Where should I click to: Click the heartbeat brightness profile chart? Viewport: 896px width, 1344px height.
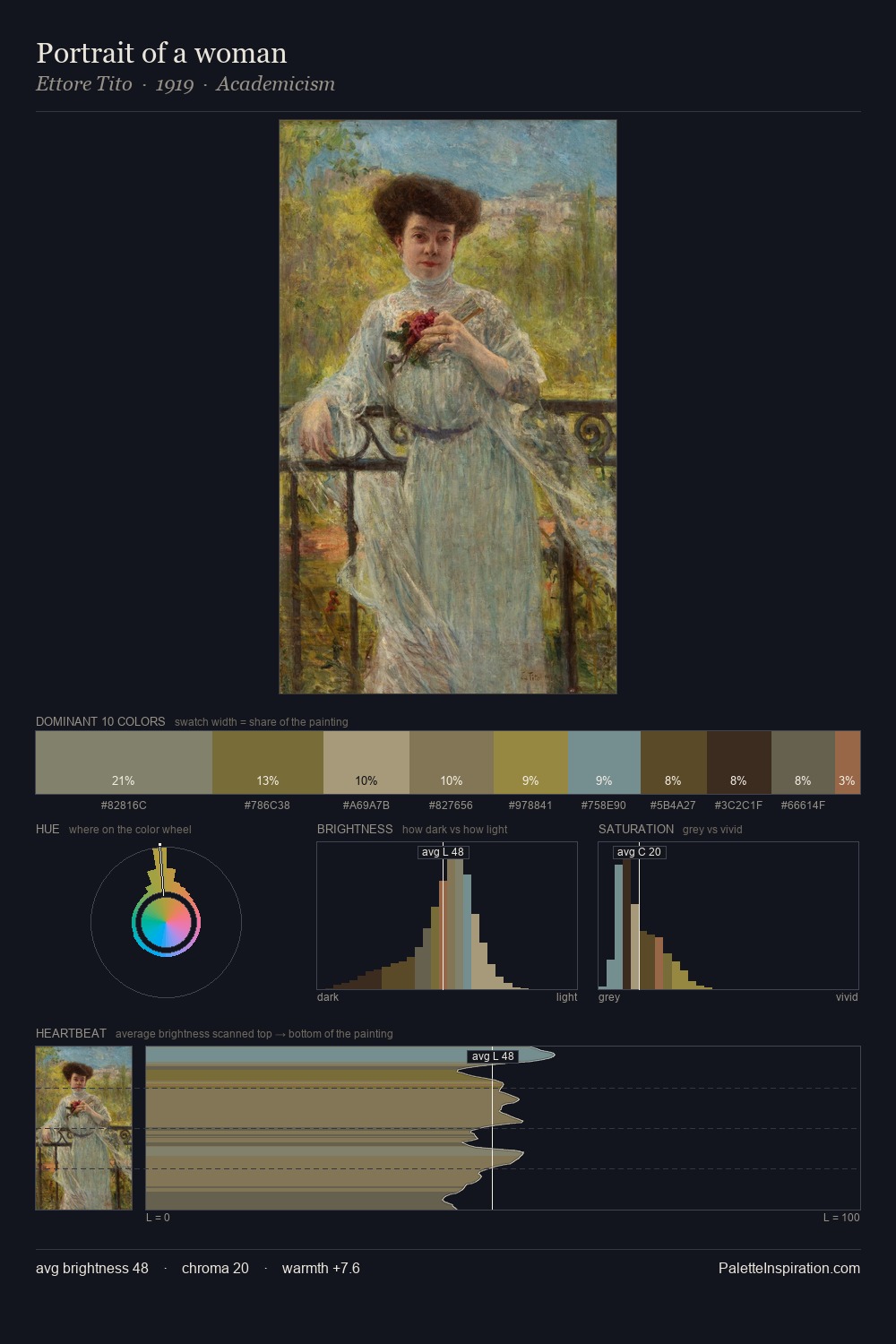(503, 1128)
